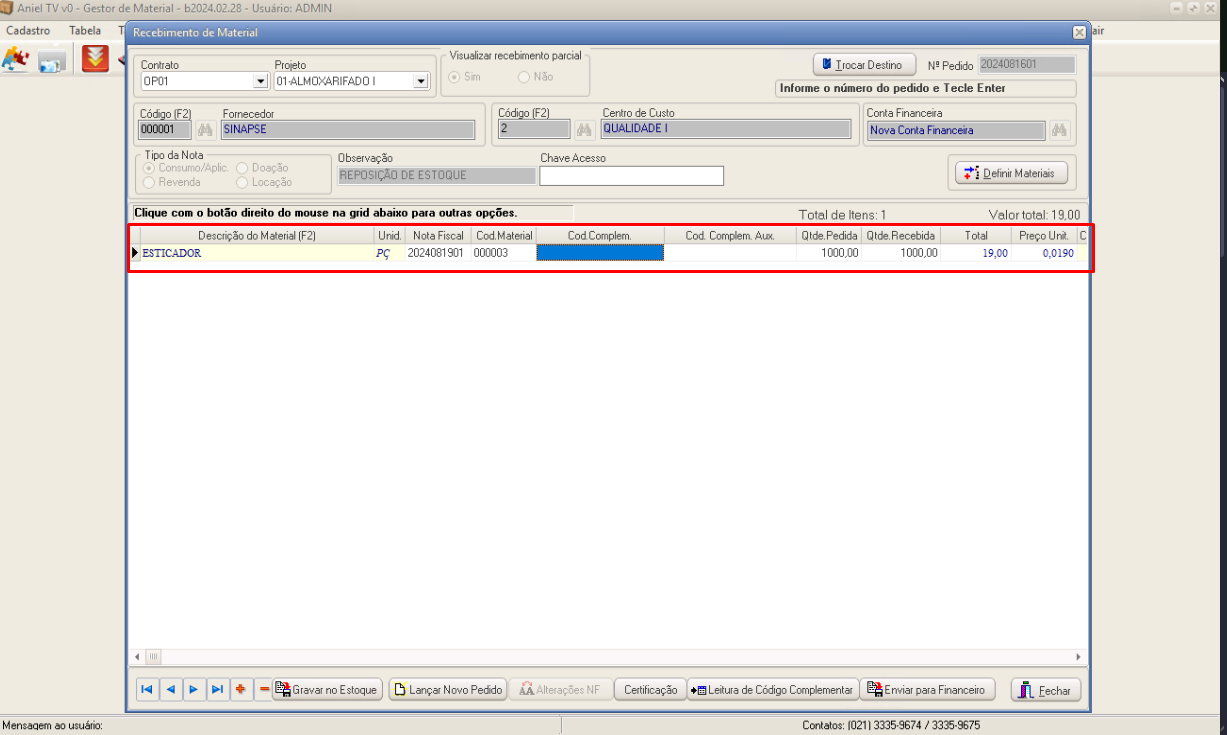Click the orange plus insert record icon
The height and width of the screenshot is (735, 1227).
(240, 690)
